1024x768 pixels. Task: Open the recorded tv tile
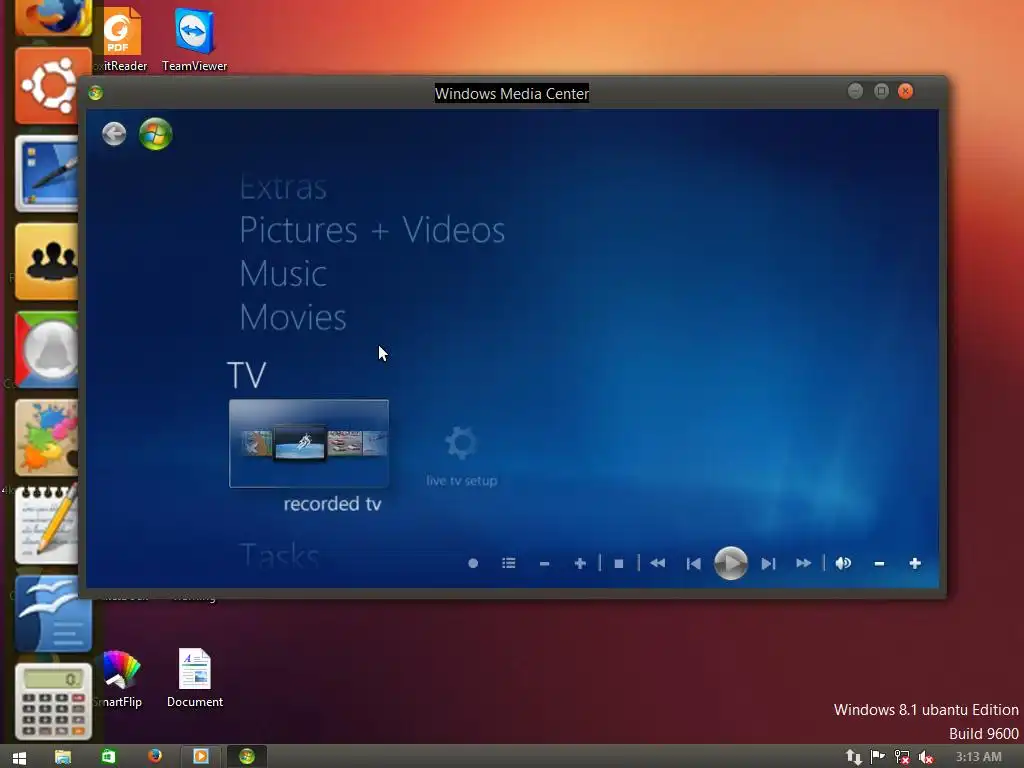(309, 443)
